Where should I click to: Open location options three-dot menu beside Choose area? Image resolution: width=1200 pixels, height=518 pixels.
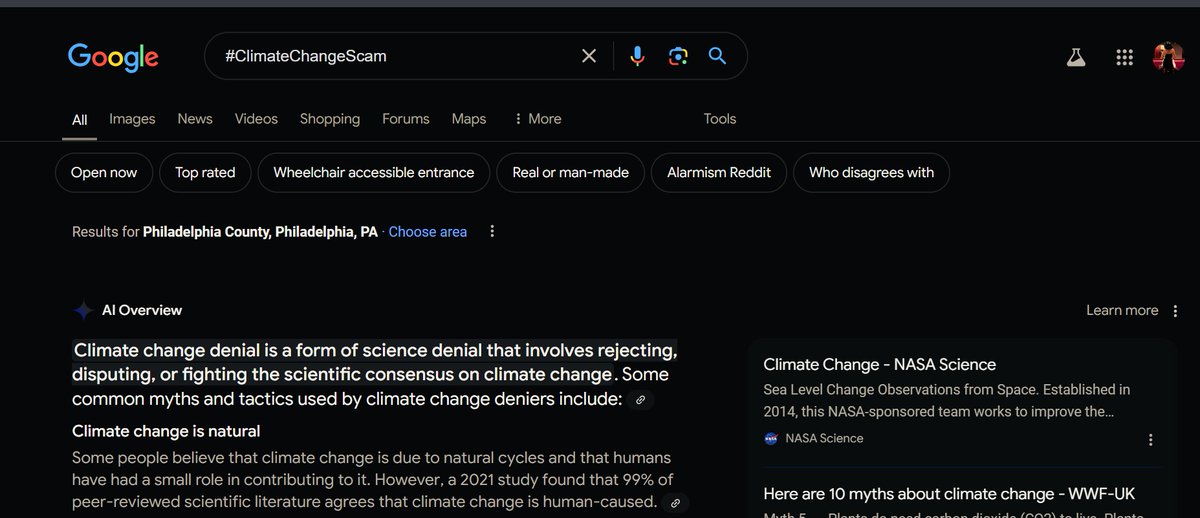click(x=492, y=231)
